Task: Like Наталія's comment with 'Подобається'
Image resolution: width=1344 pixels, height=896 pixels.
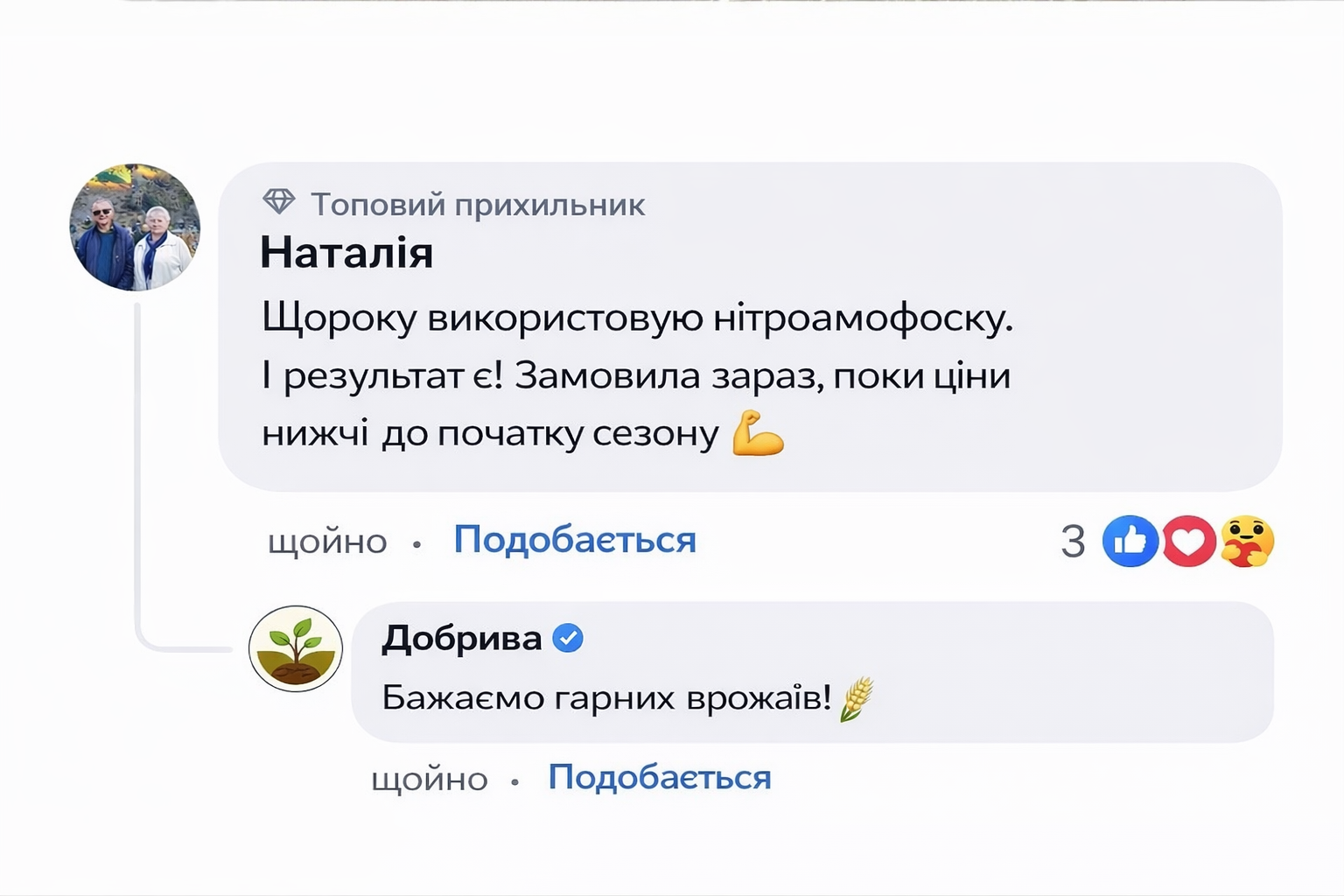Action: click(x=574, y=540)
